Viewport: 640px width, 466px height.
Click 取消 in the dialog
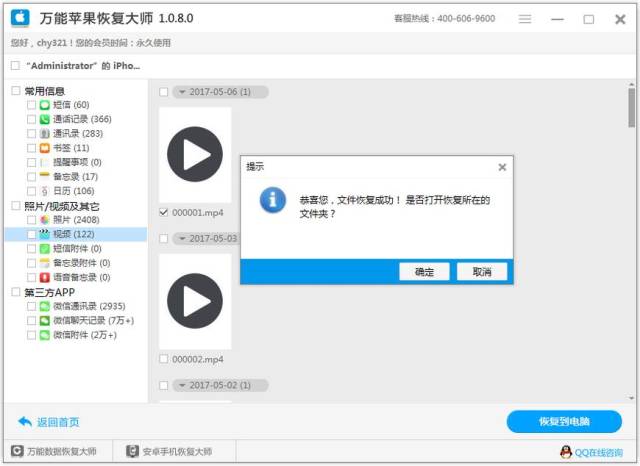482,272
